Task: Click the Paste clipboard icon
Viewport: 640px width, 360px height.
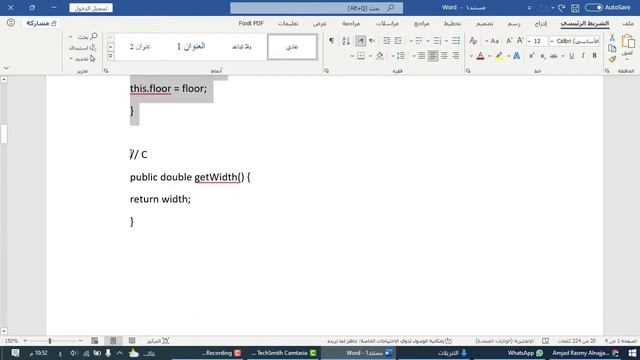Action: pyautogui.click(x=628, y=41)
